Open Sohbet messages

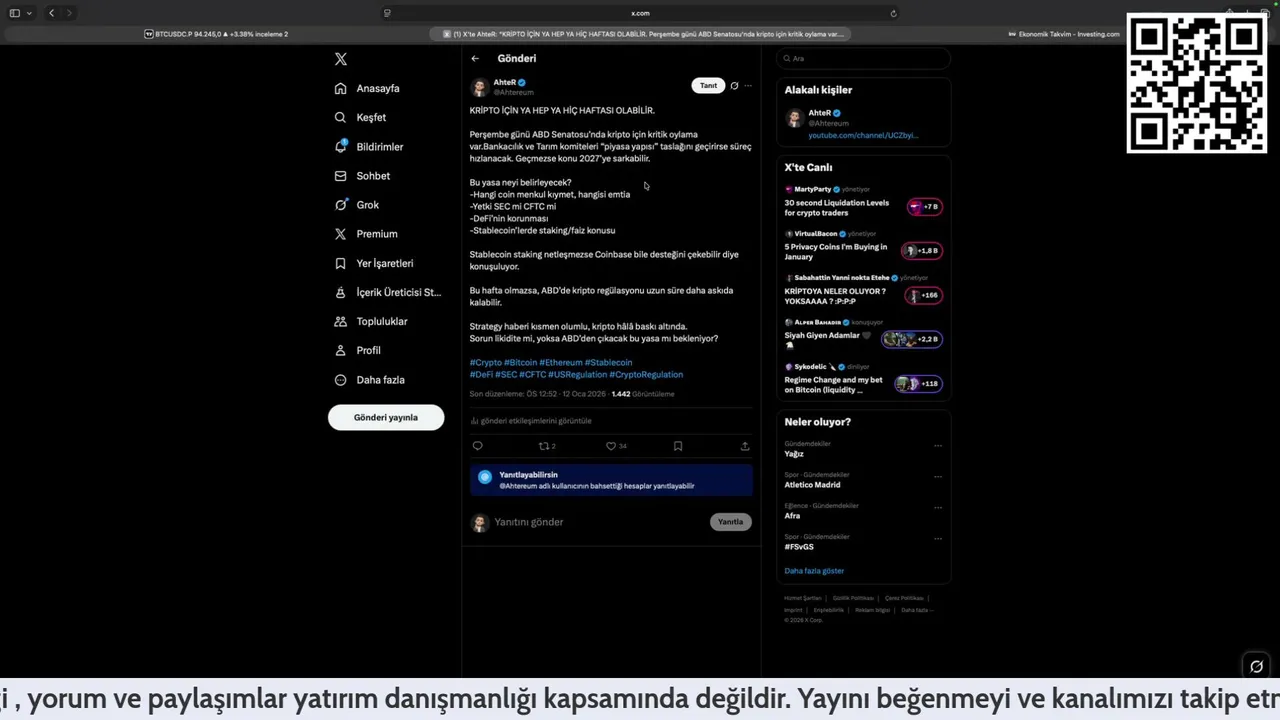362,176
